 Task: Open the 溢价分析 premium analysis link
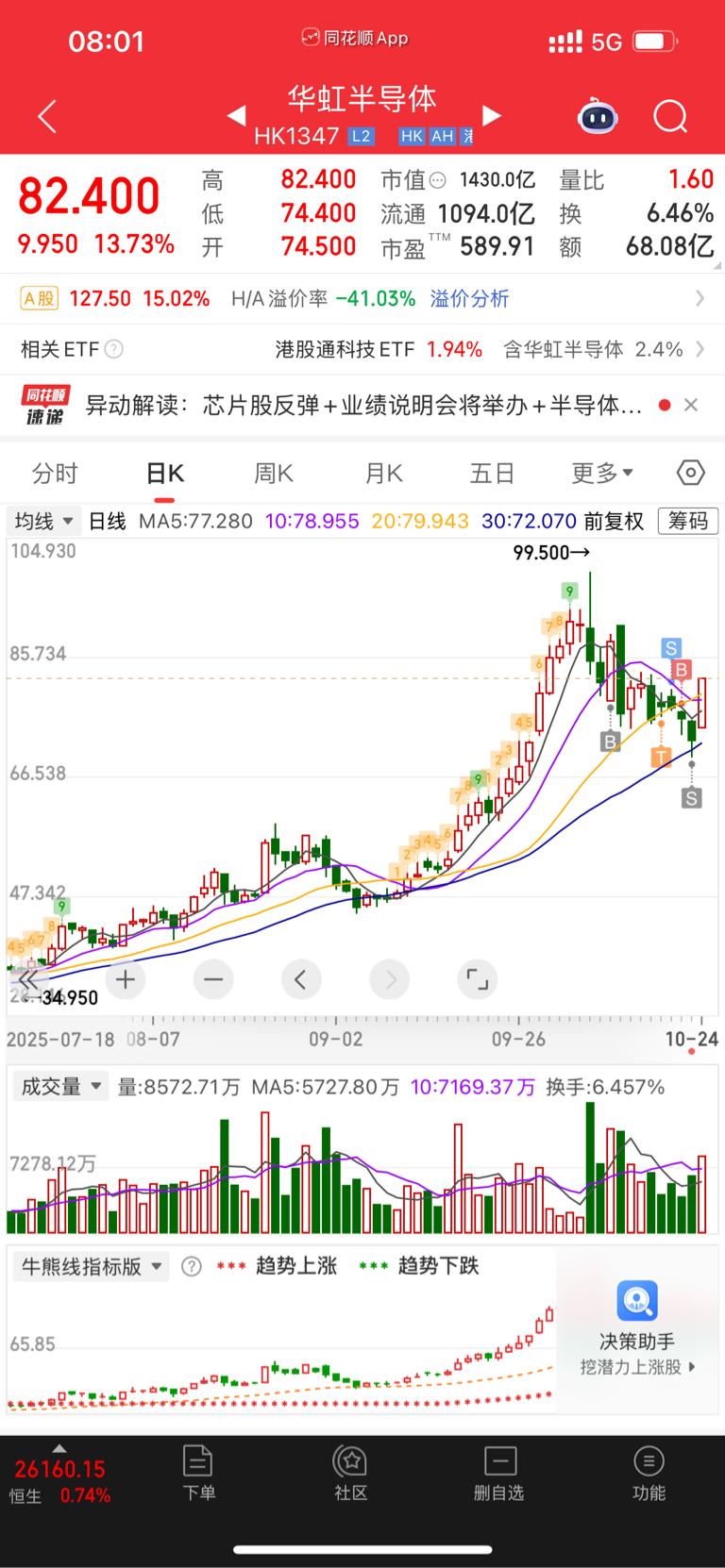coord(469,299)
